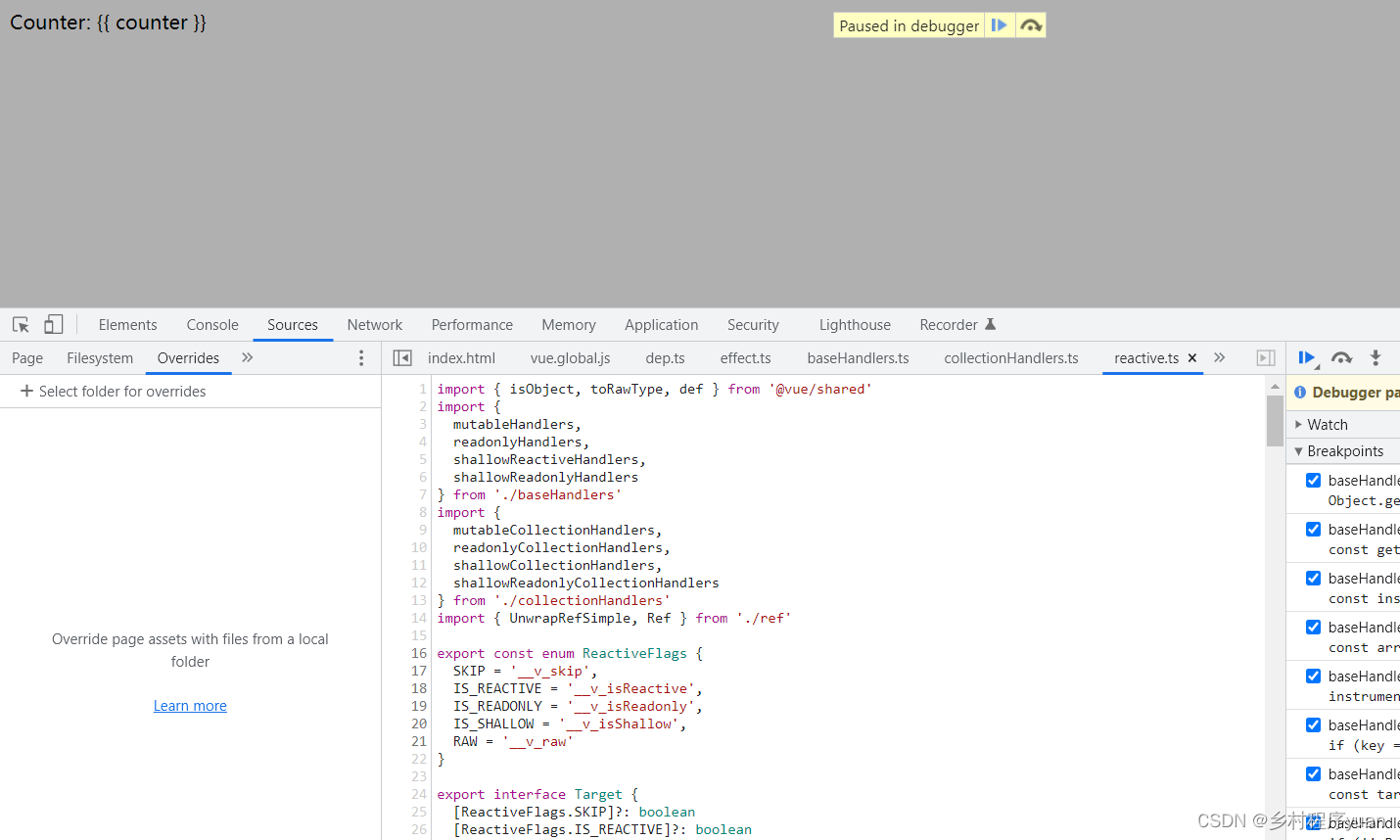This screenshot has width=1400, height=840.
Task: Step over next function call in debugger toolbar
Action: click(x=1341, y=358)
